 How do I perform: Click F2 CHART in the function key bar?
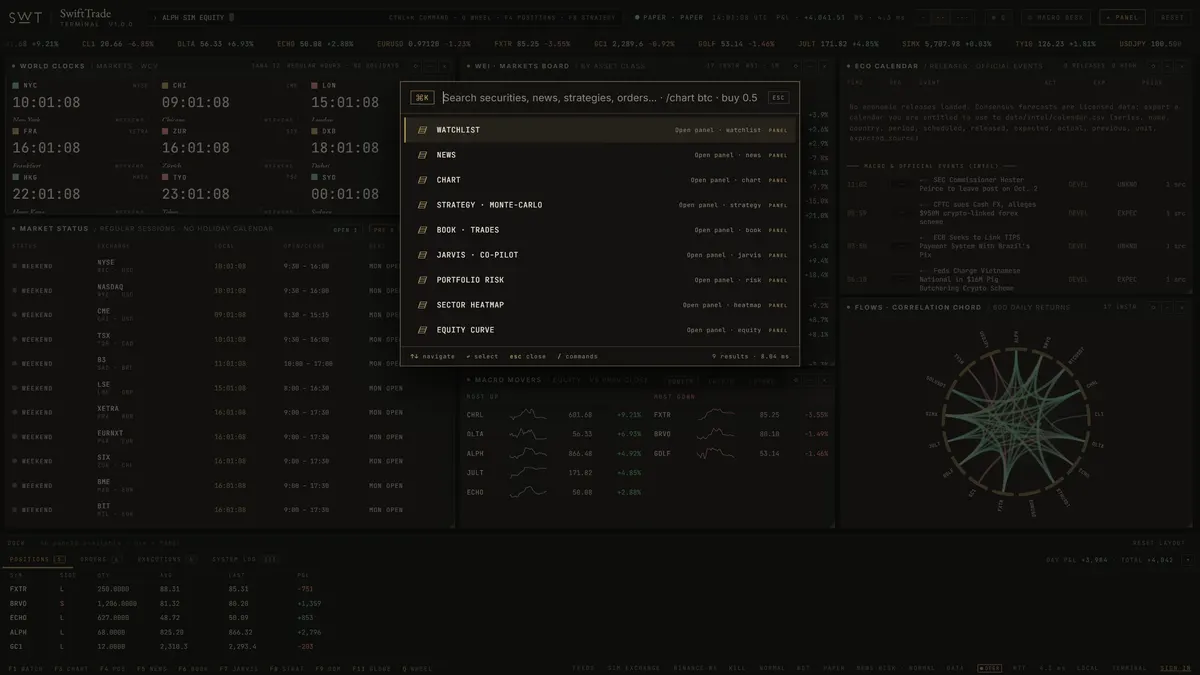click(71, 668)
